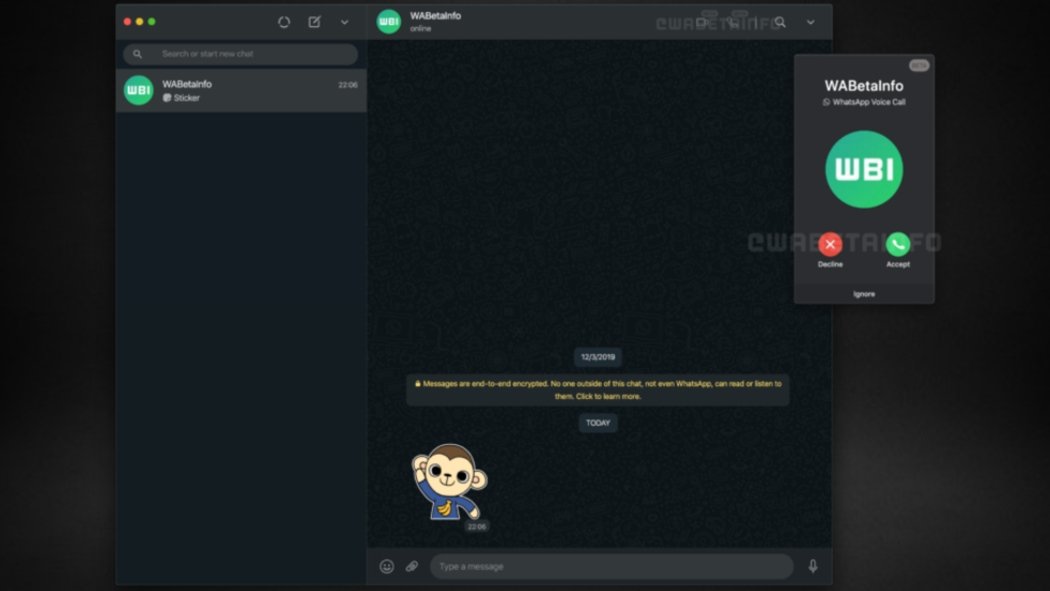Screen dimensions: 1050x591
Task: Click the yellow minimize window button
Action: pos(139,21)
